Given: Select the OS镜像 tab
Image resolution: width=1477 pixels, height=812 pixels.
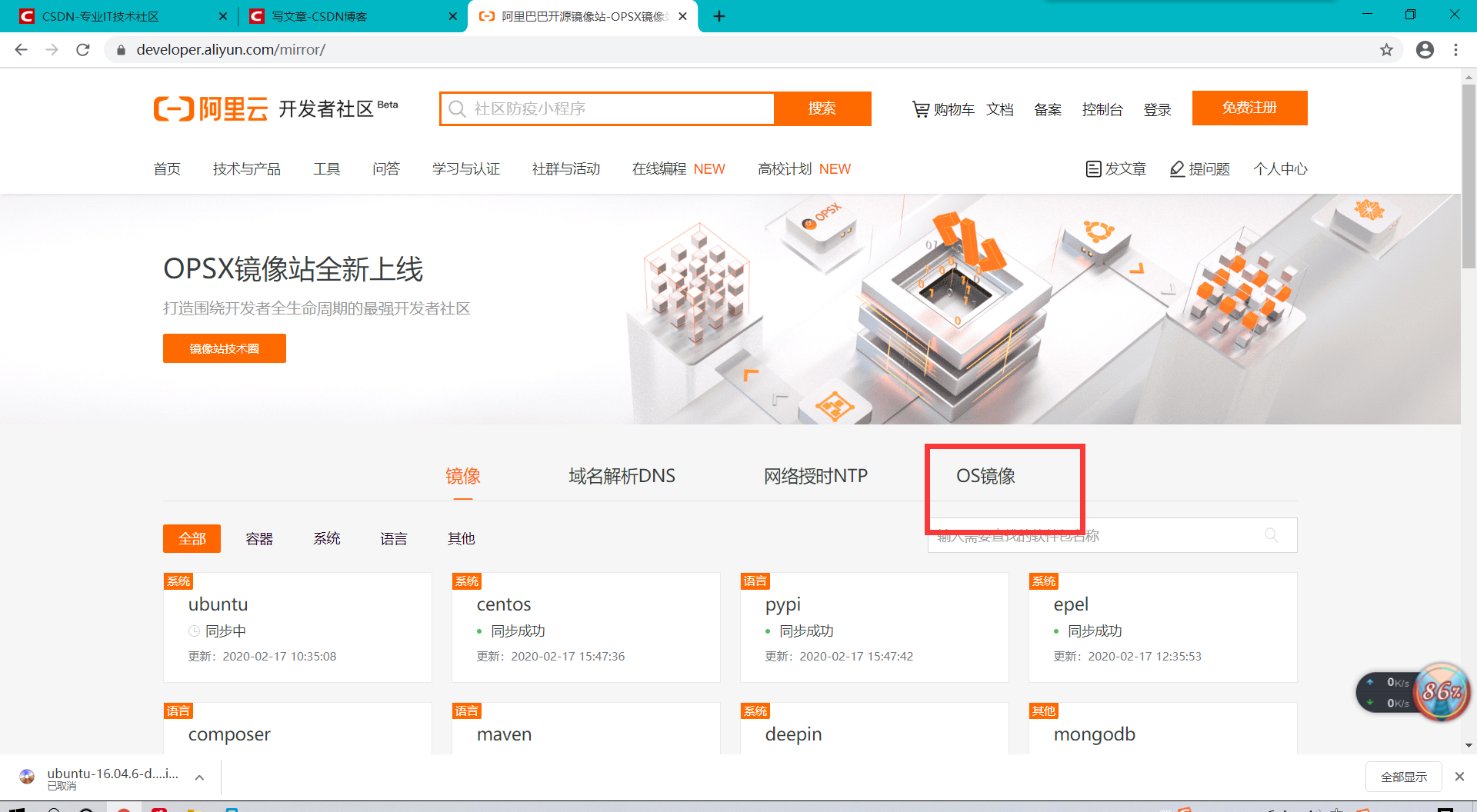Looking at the screenshot, I should point(985,476).
